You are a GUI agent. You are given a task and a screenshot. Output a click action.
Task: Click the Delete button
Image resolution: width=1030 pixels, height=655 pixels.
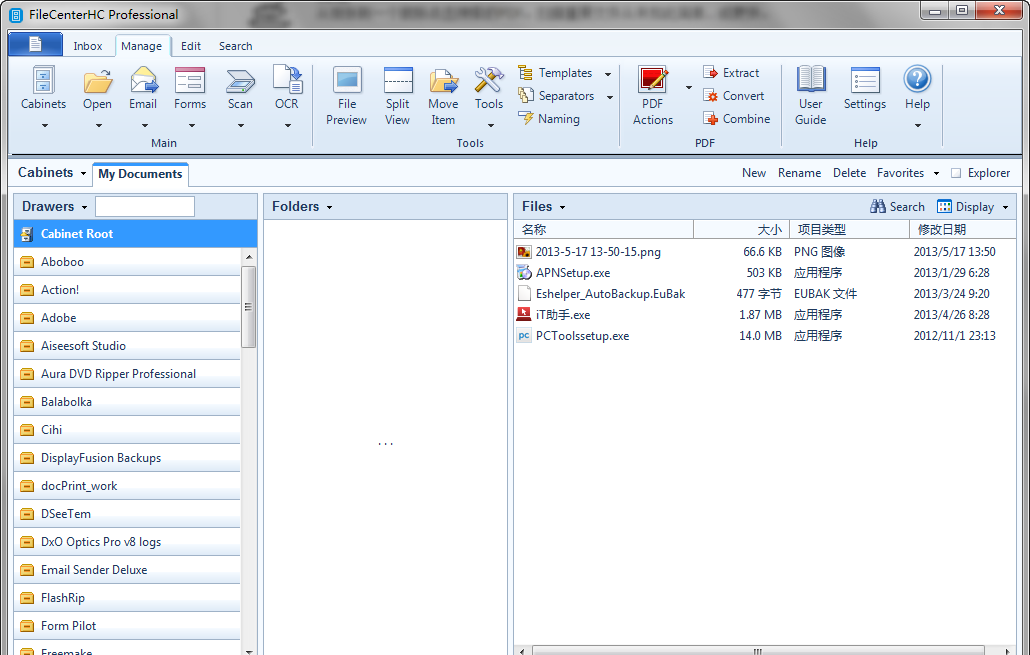coord(849,173)
